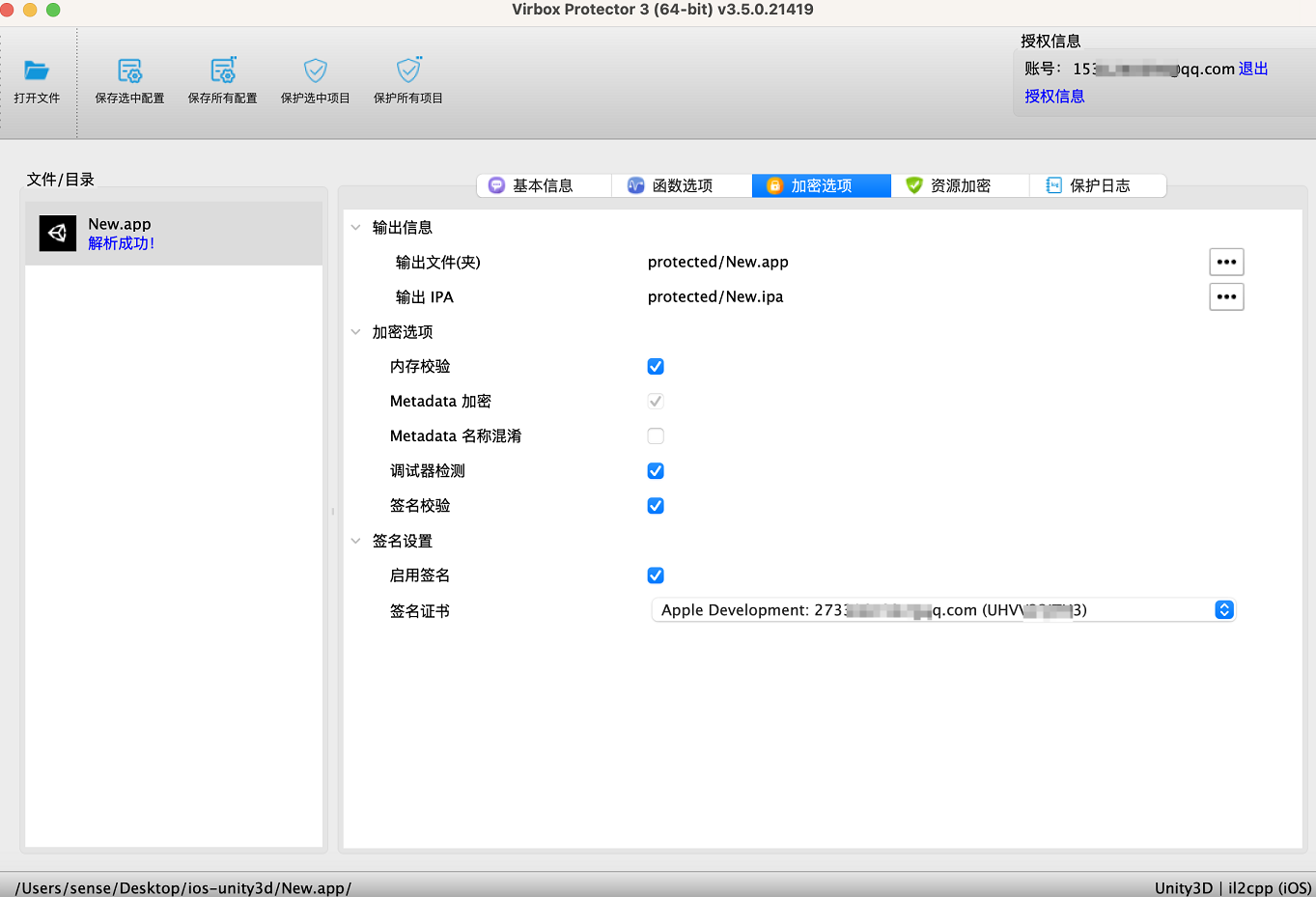The width and height of the screenshot is (1316, 897).
Task: Select the Unity icon of New.app
Action: point(58,234)
